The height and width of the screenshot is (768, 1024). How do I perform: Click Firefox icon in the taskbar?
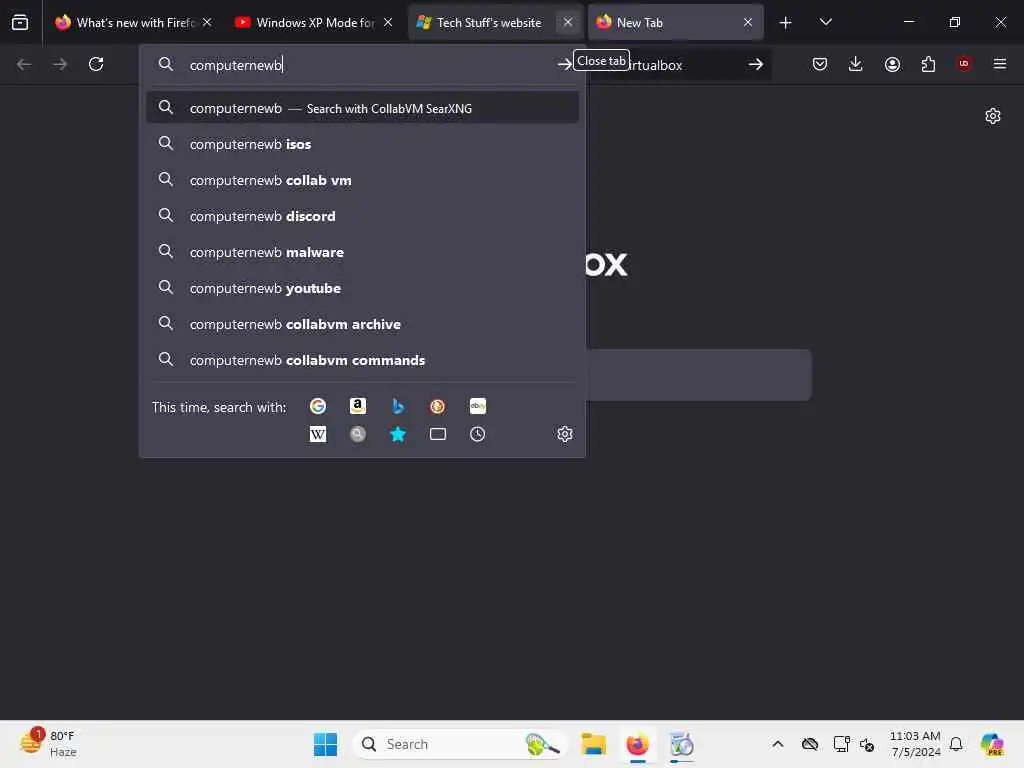[x=637, y=744]
